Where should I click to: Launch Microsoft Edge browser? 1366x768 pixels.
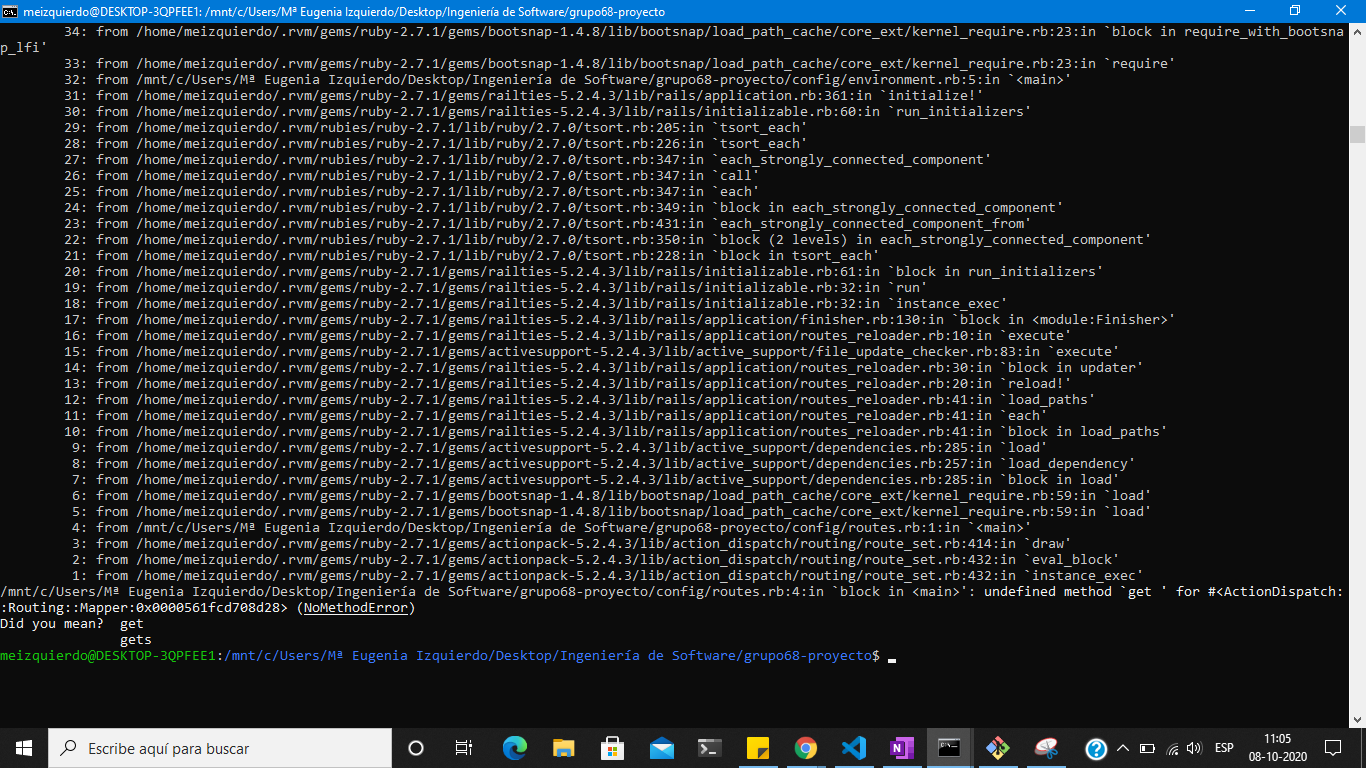point(514,747)
